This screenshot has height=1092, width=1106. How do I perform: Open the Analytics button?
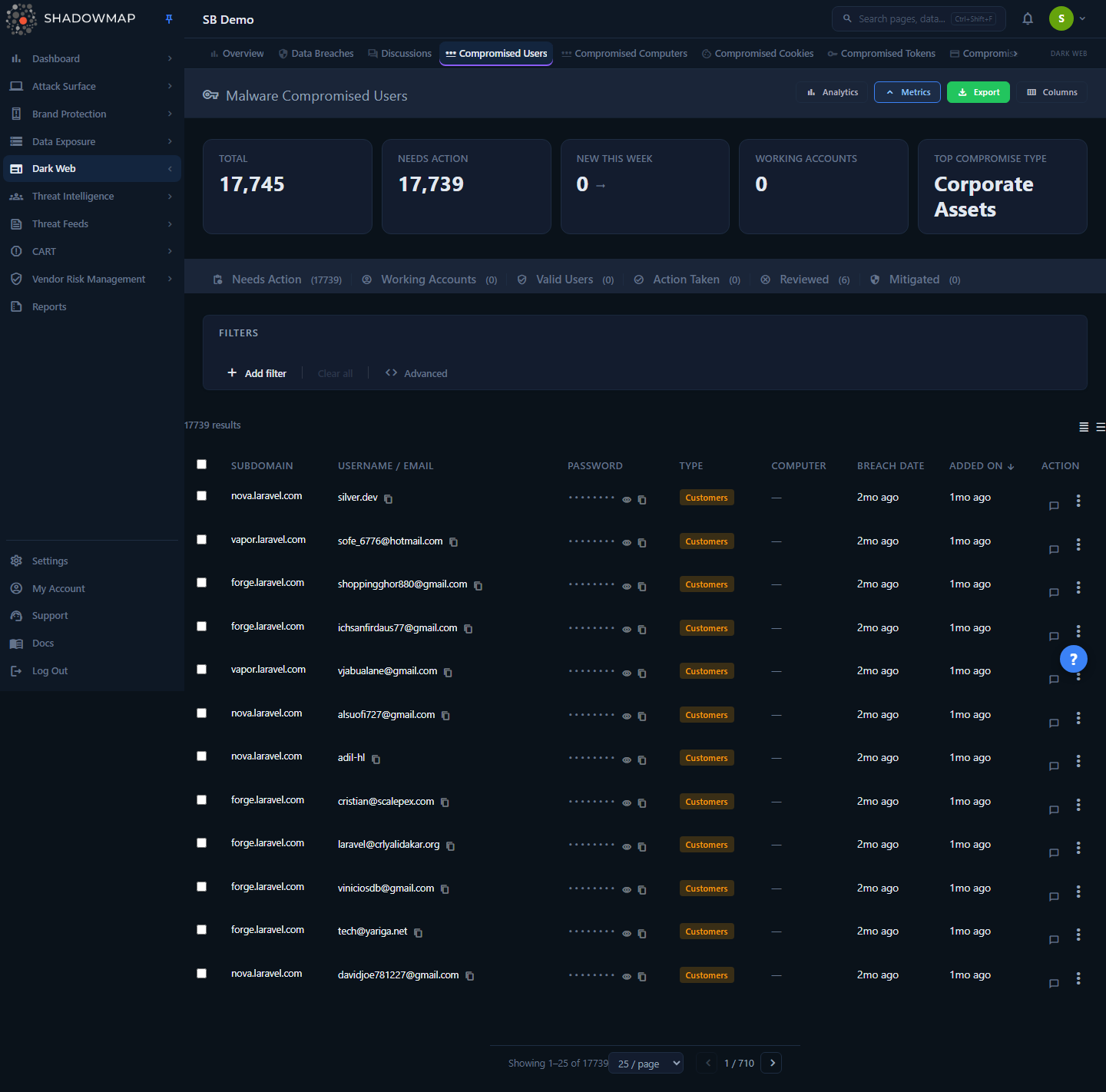[833, 92]
